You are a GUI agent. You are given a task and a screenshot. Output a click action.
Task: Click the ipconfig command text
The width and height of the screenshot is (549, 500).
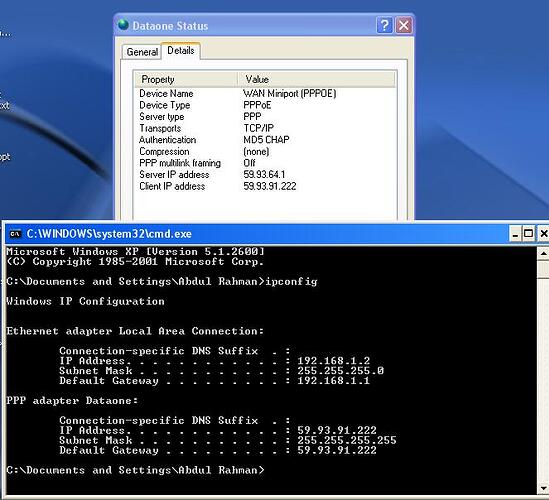pyautogui.click(x=291, y=282)
